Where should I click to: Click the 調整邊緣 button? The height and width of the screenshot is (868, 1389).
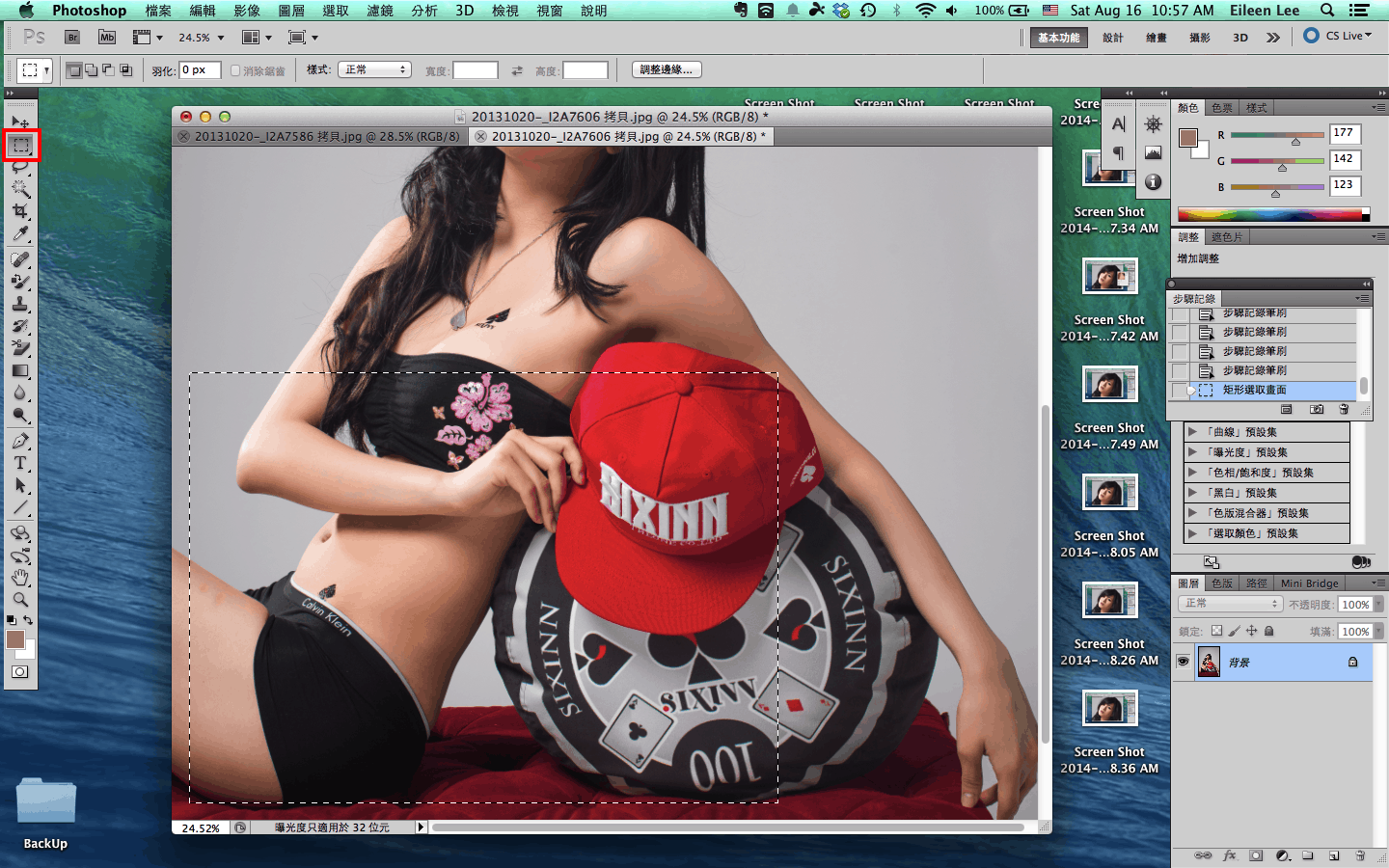(667, 69)
